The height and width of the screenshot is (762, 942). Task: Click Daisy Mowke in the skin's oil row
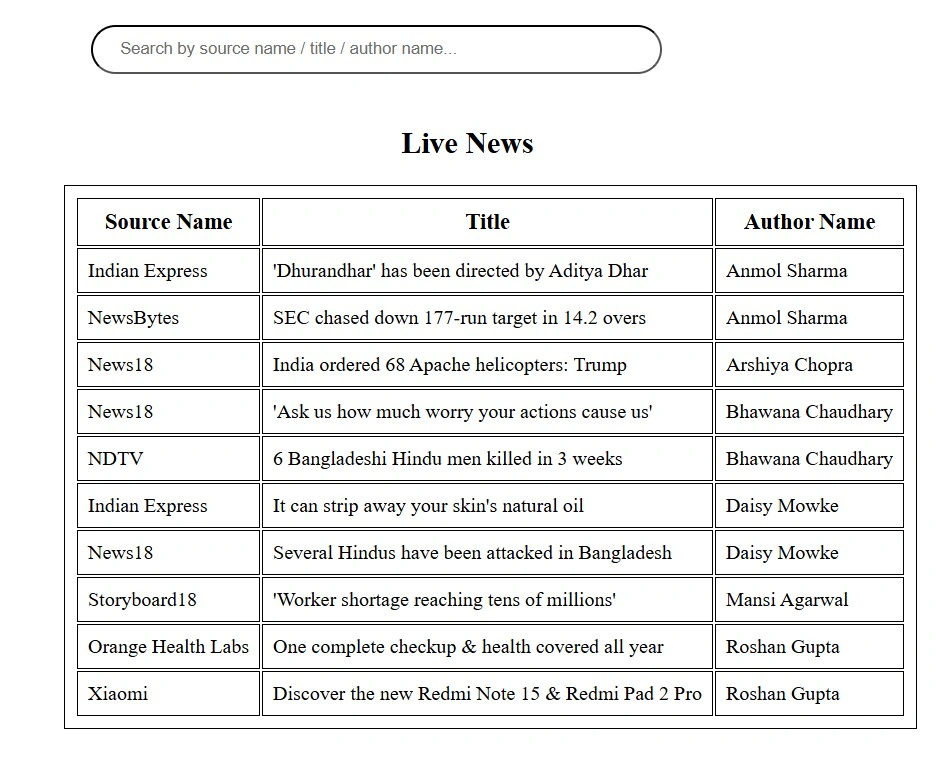tap(809, 506)
